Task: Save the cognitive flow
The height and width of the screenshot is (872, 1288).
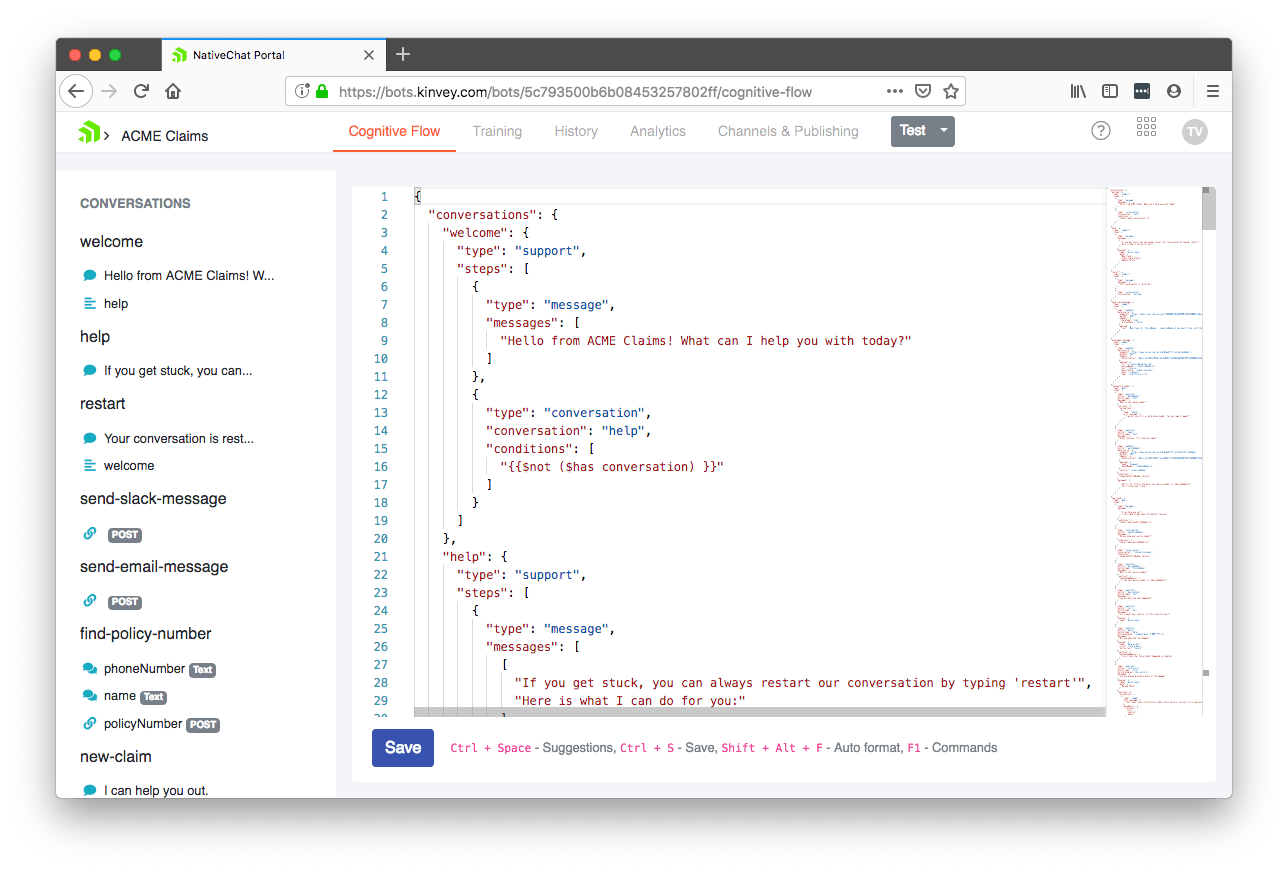Action: click(403, 748)
